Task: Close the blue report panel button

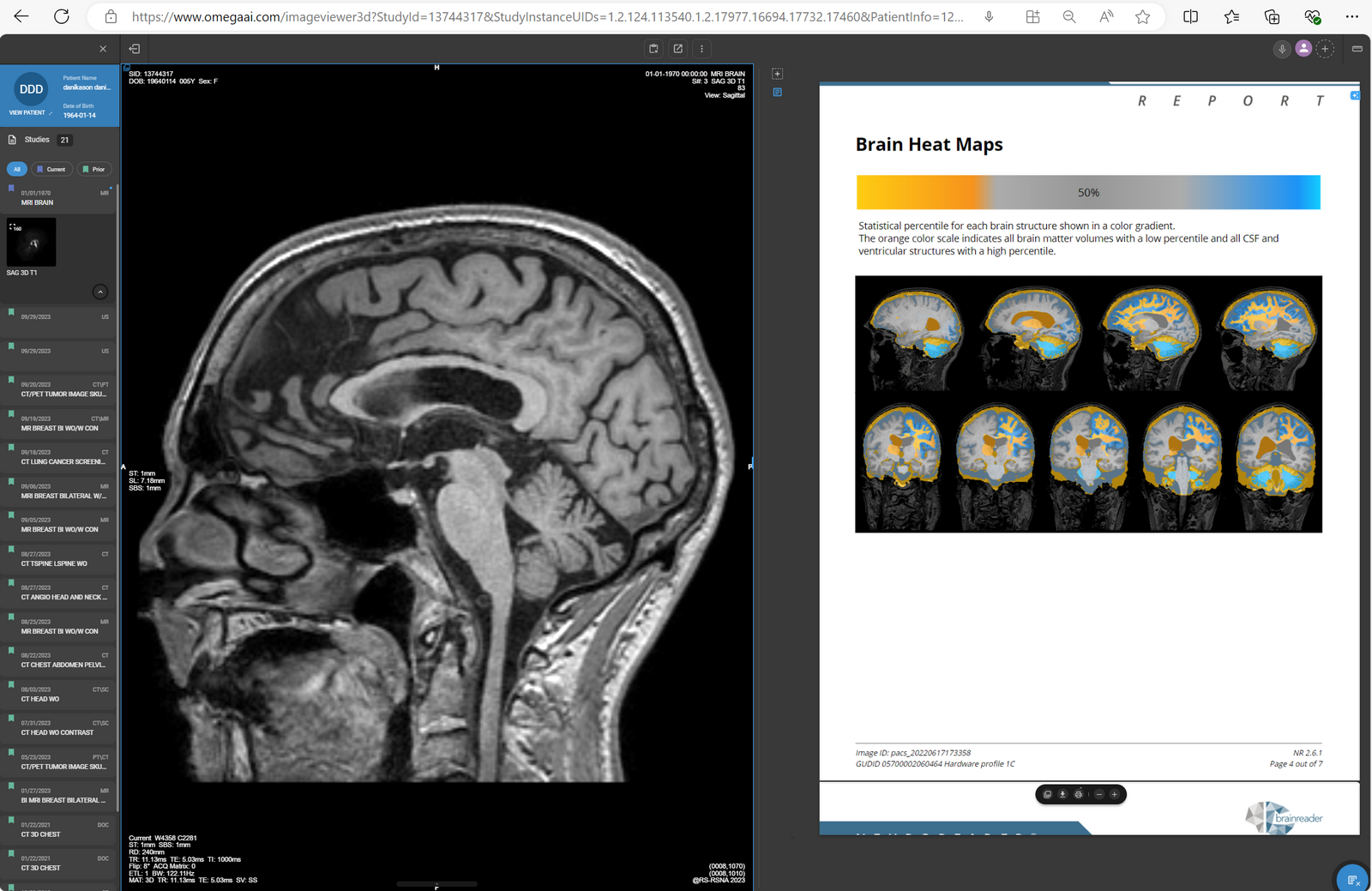Action: (x=1354, y=95)
